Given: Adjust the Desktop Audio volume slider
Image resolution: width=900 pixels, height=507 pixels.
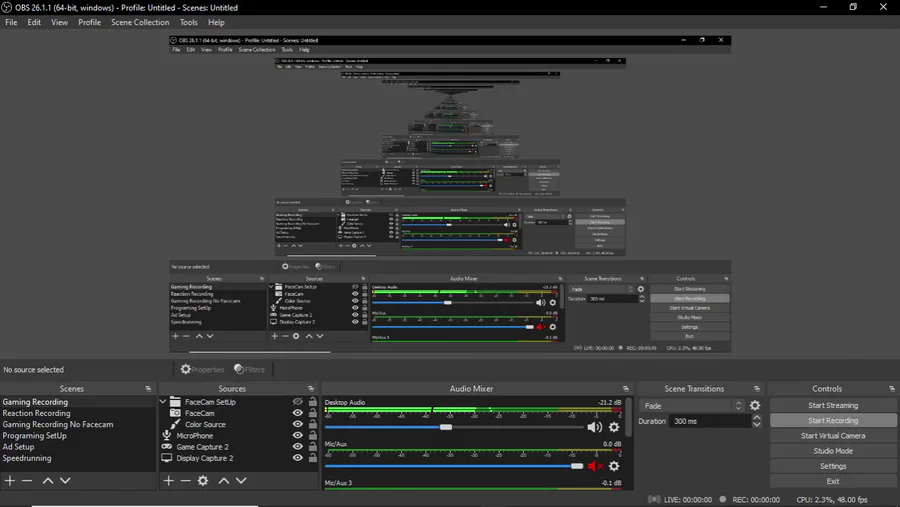Looking at the screenshot, I should click(445, 427).
